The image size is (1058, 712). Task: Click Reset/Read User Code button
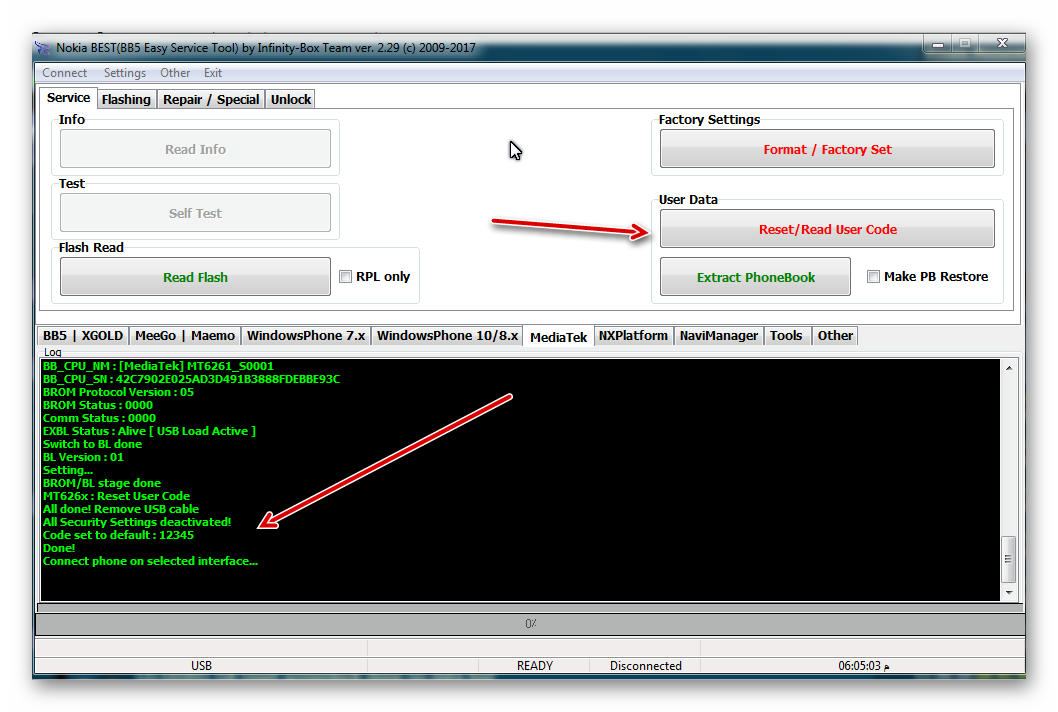pyautogui.click(x=827, y=229)
